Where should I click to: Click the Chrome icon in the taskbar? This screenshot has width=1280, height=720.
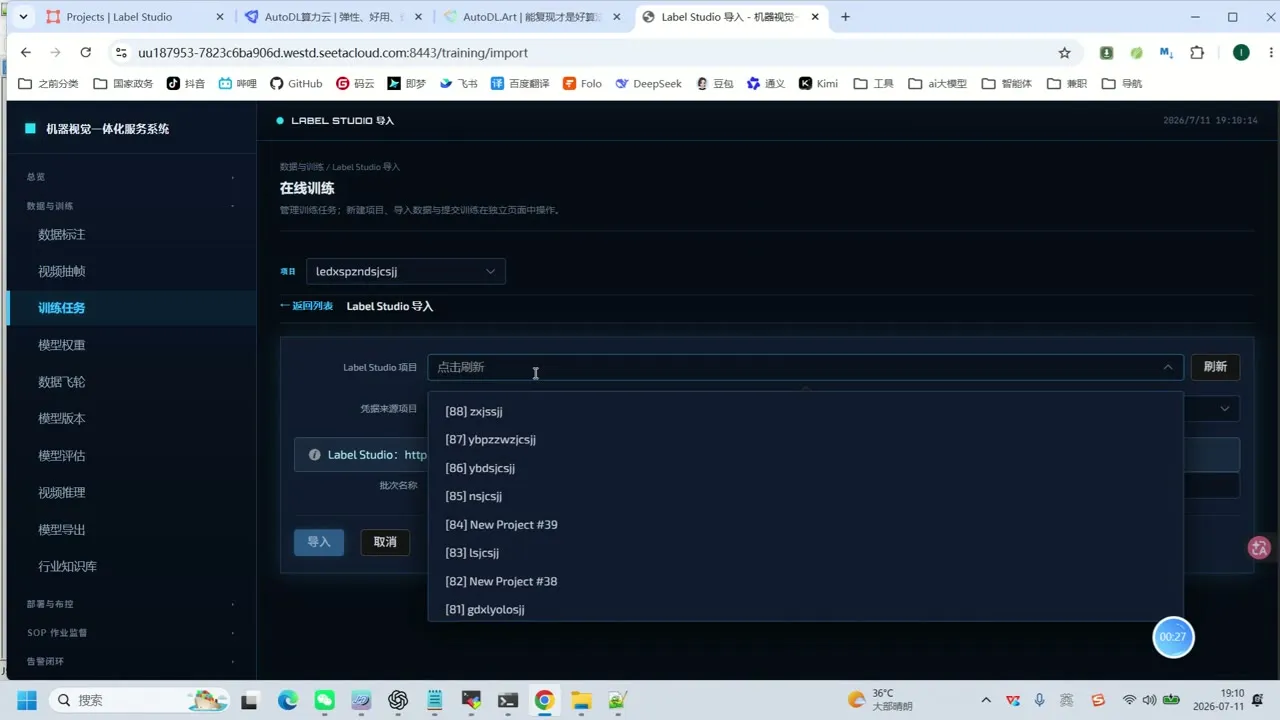click(x=544, y=700)
